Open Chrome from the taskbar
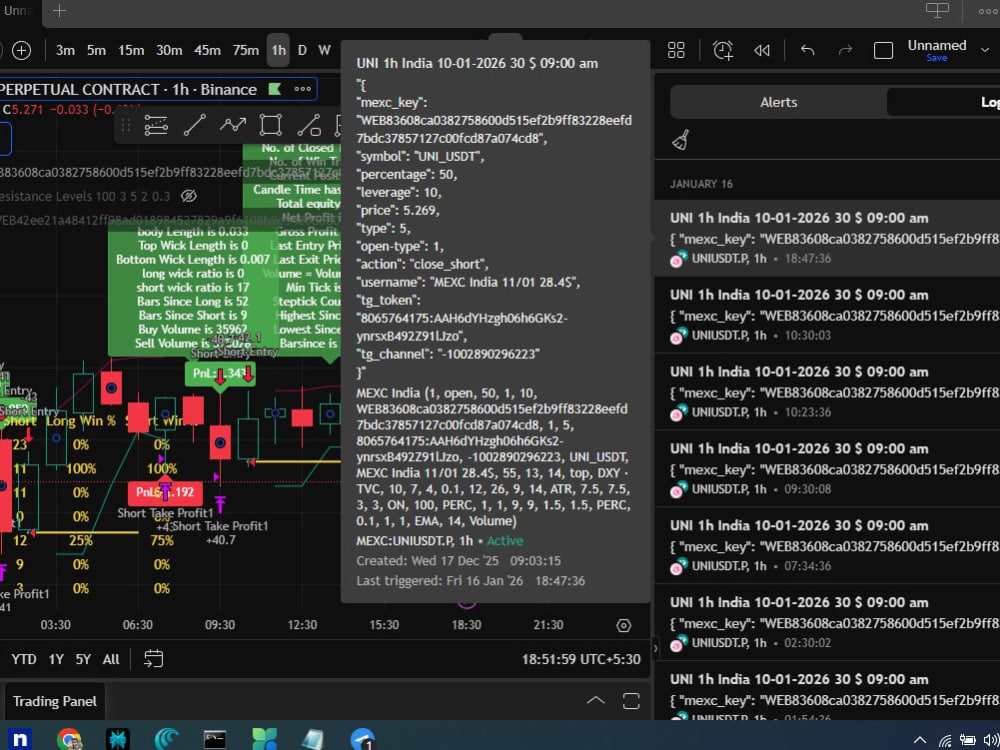Viewport: 1000px width, 750px height. point(68,739)
